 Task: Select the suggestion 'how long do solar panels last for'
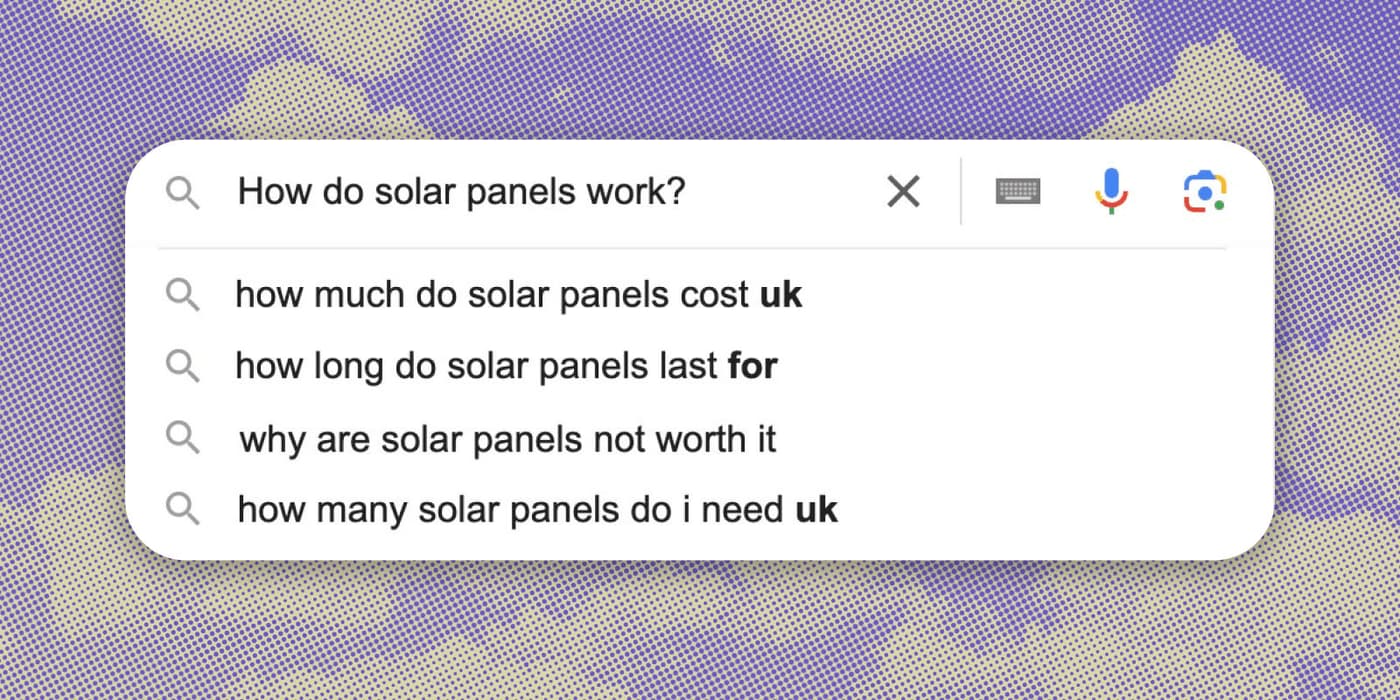coord(505,366)
